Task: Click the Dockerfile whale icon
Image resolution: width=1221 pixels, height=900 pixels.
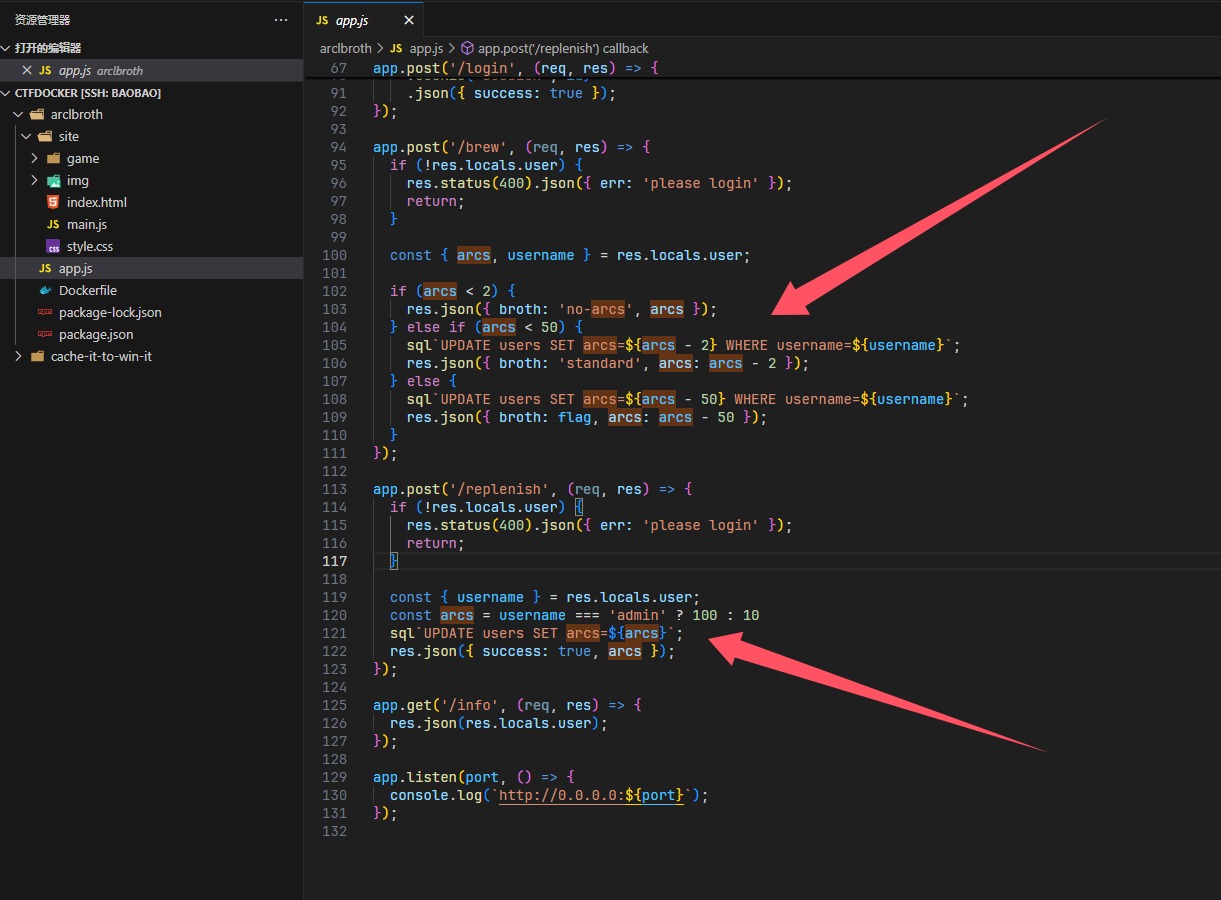Action: pos(45,291)
